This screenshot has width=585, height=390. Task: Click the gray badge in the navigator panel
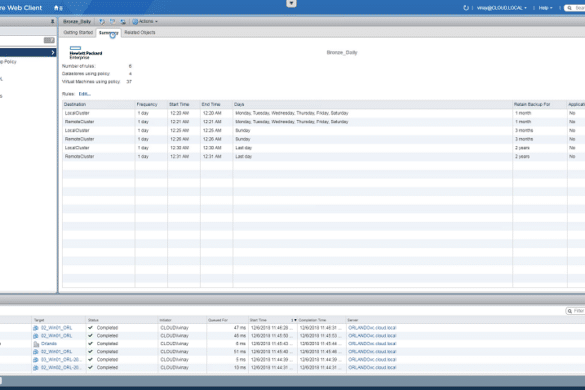tap(49, 40)
